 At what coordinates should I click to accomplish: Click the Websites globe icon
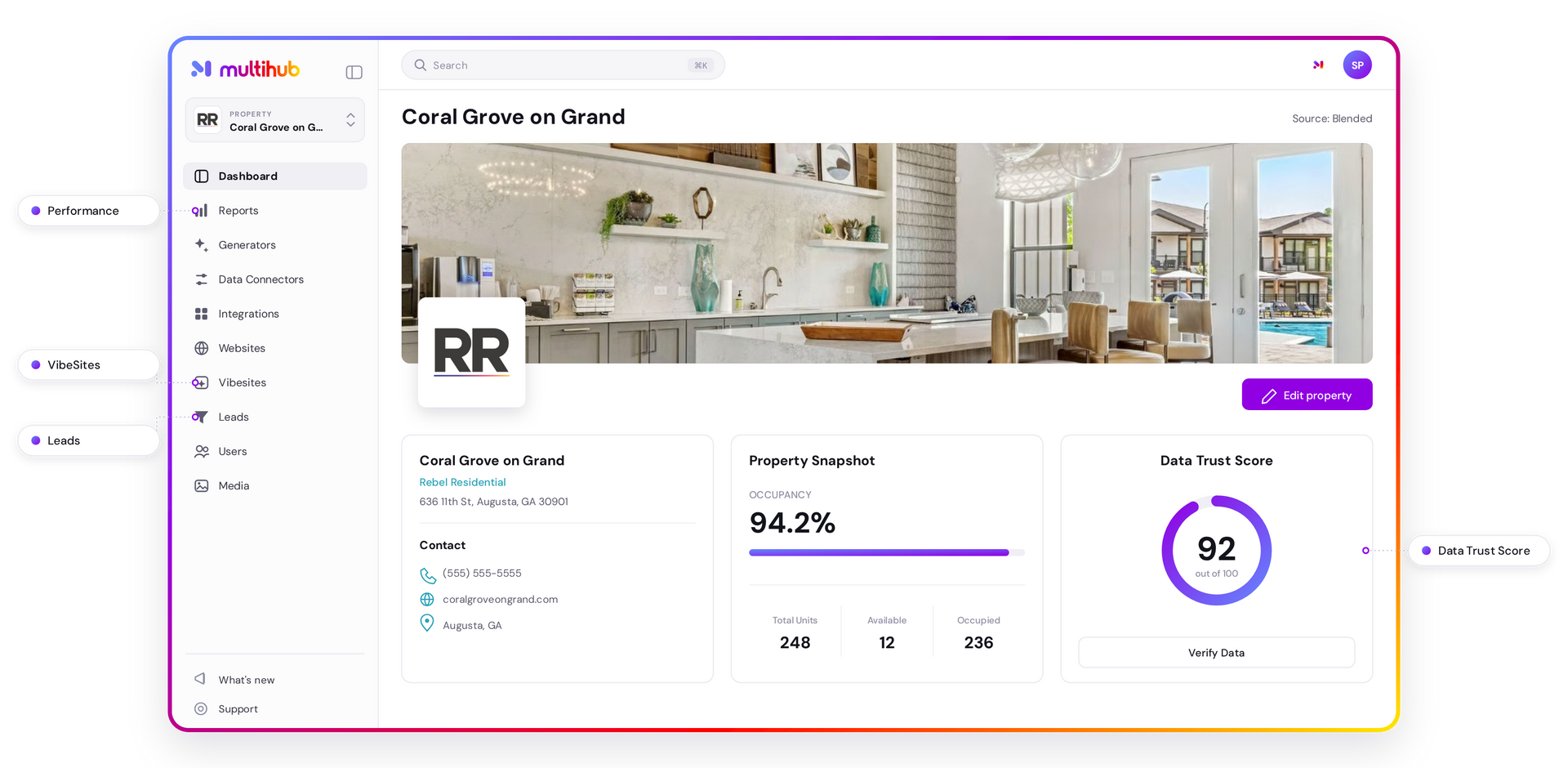[x=201, y=348]
